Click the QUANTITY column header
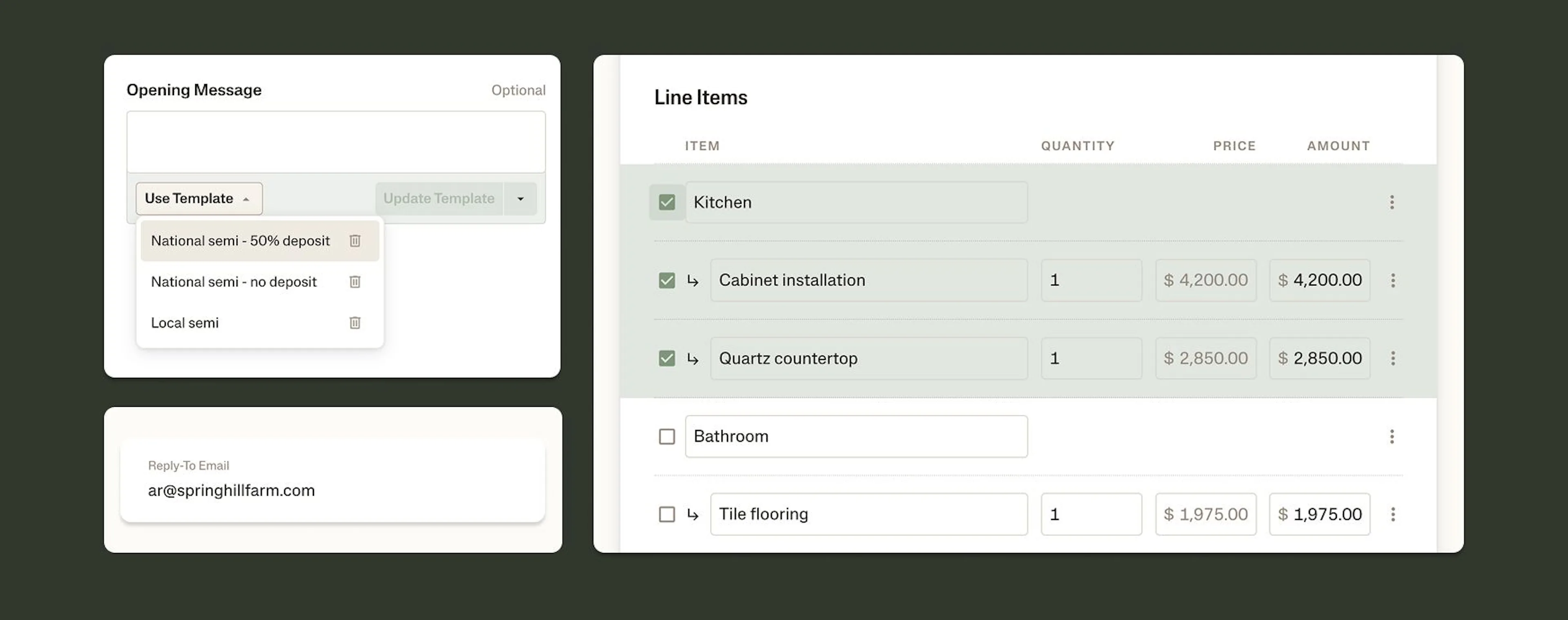Image resolution: width=1568 pixels, height=620 pixels. coord(1078,146)
